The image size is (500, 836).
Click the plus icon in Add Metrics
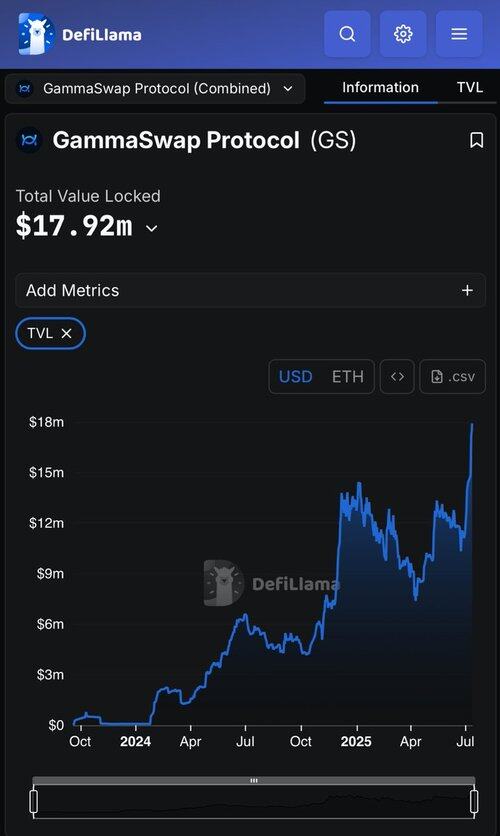(467, 290)
